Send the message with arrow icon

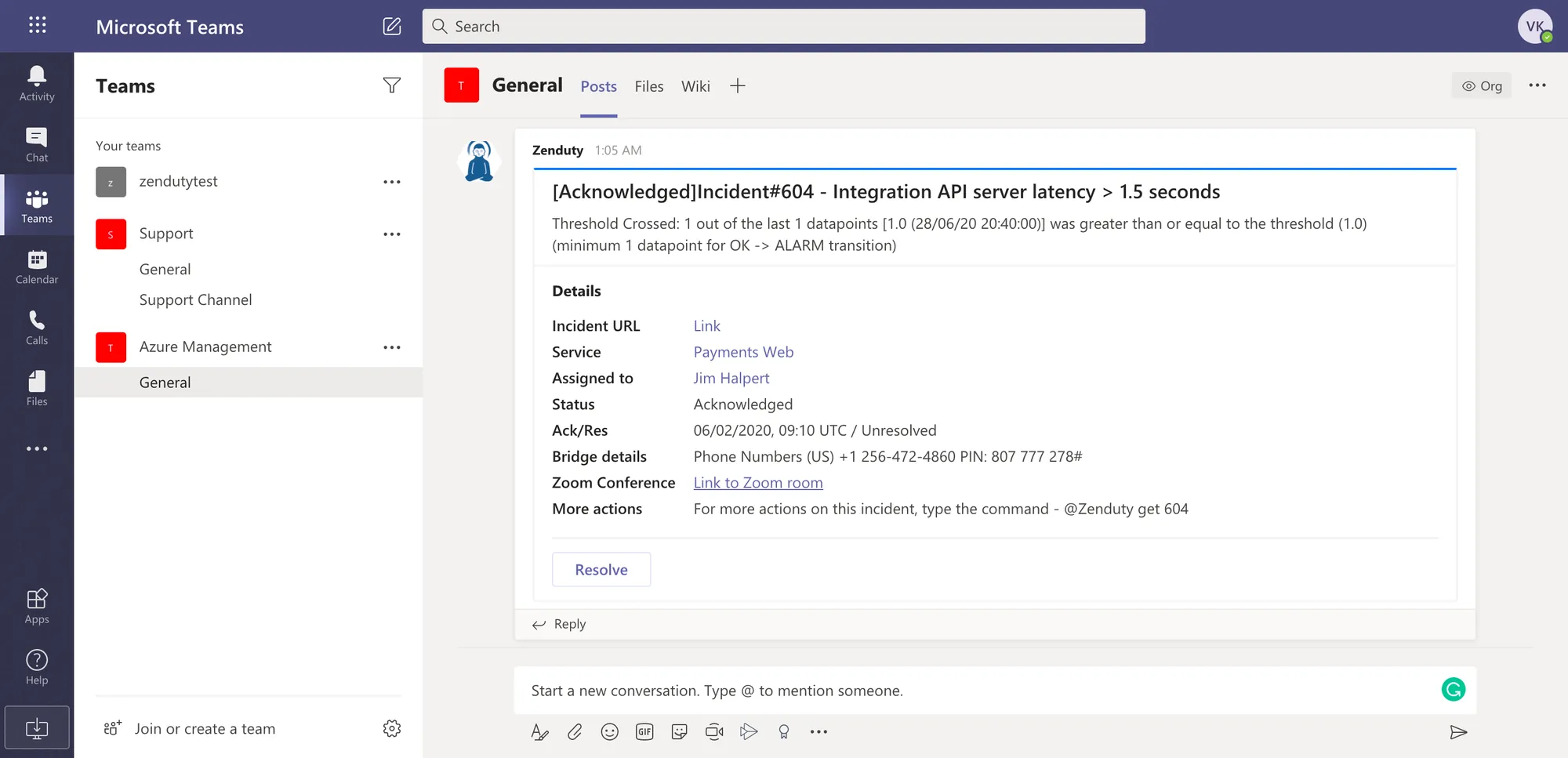click(x=1458, y=732)
